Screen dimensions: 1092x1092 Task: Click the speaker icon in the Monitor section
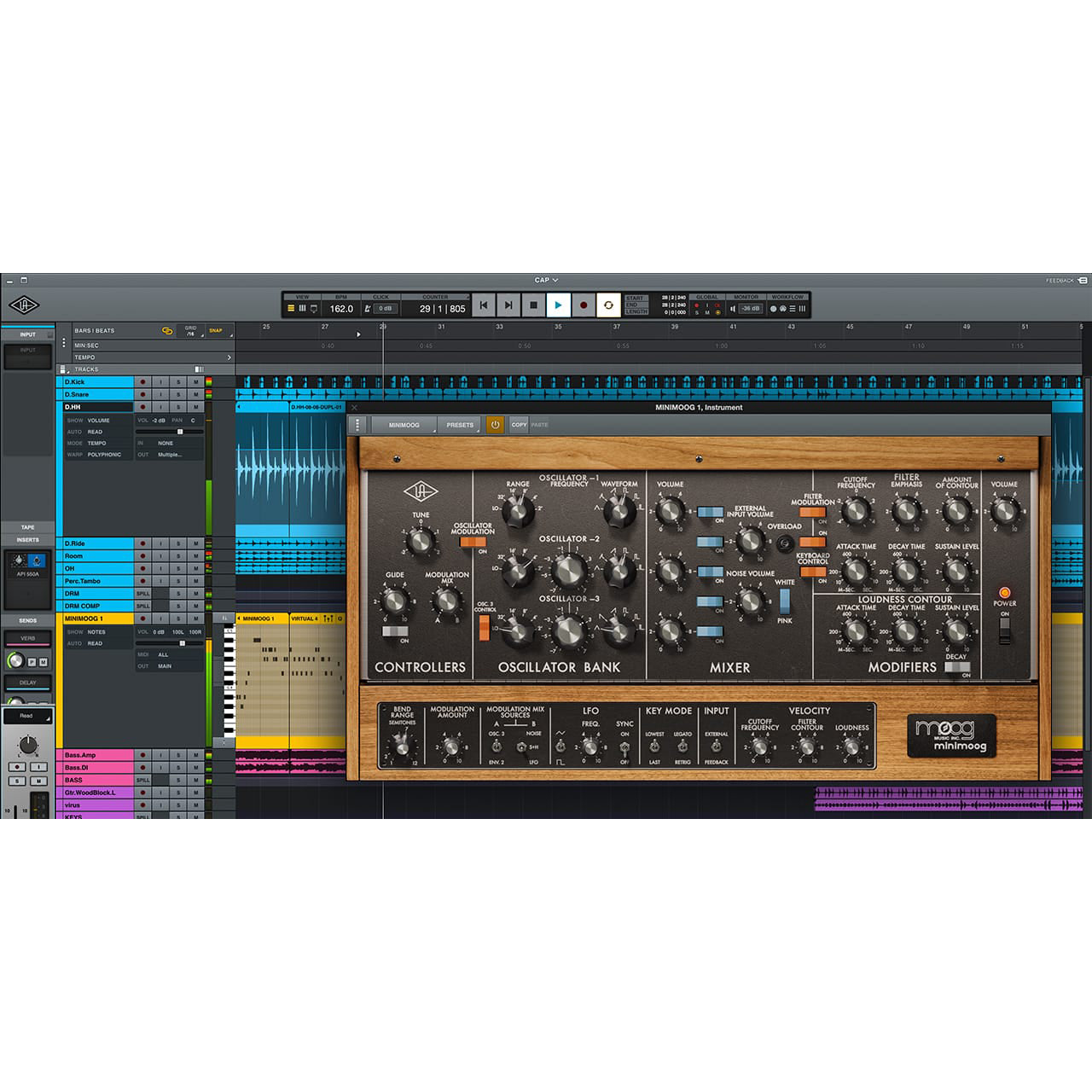pos(733,308)
